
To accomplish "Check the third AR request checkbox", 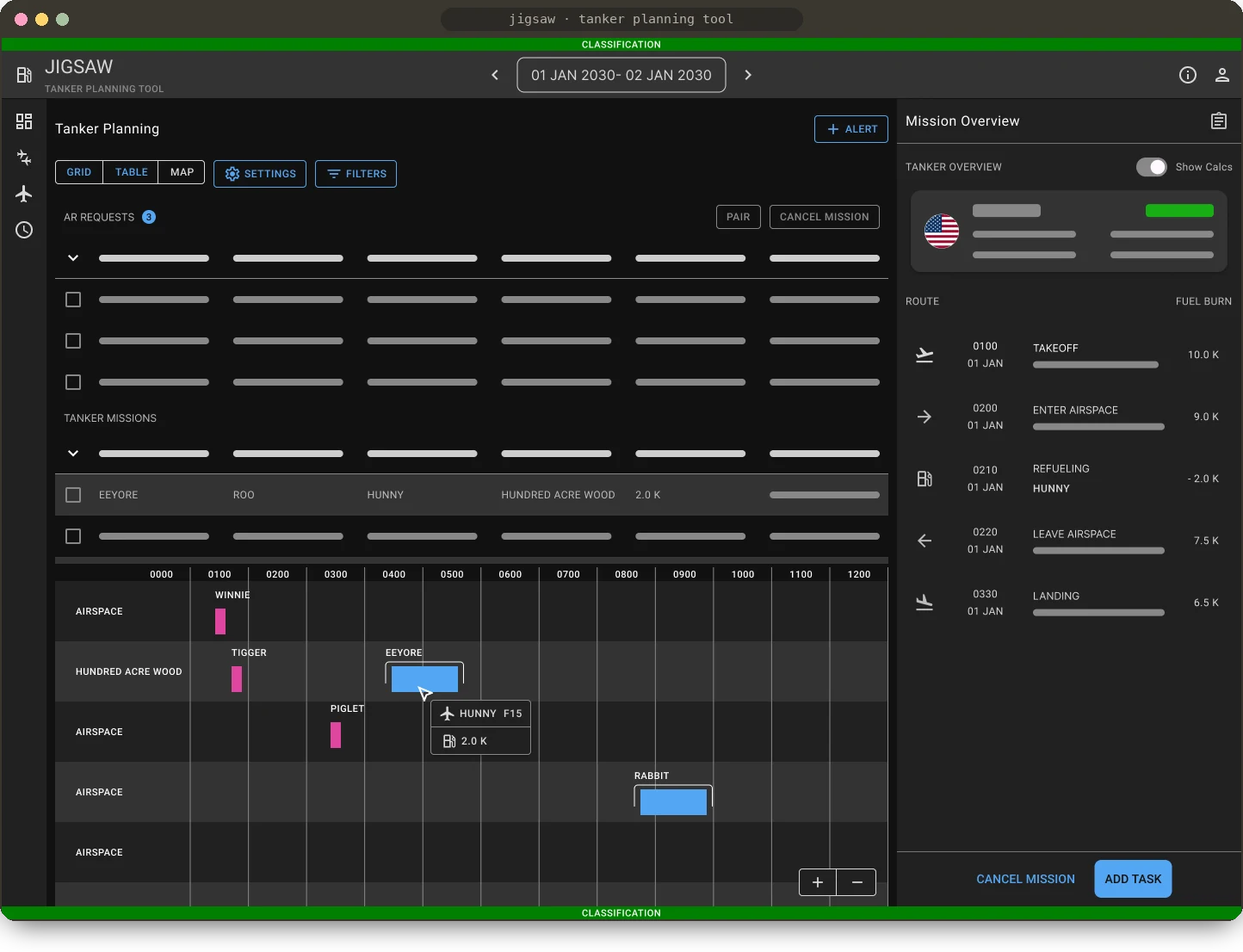I will [x=73, y=382].
